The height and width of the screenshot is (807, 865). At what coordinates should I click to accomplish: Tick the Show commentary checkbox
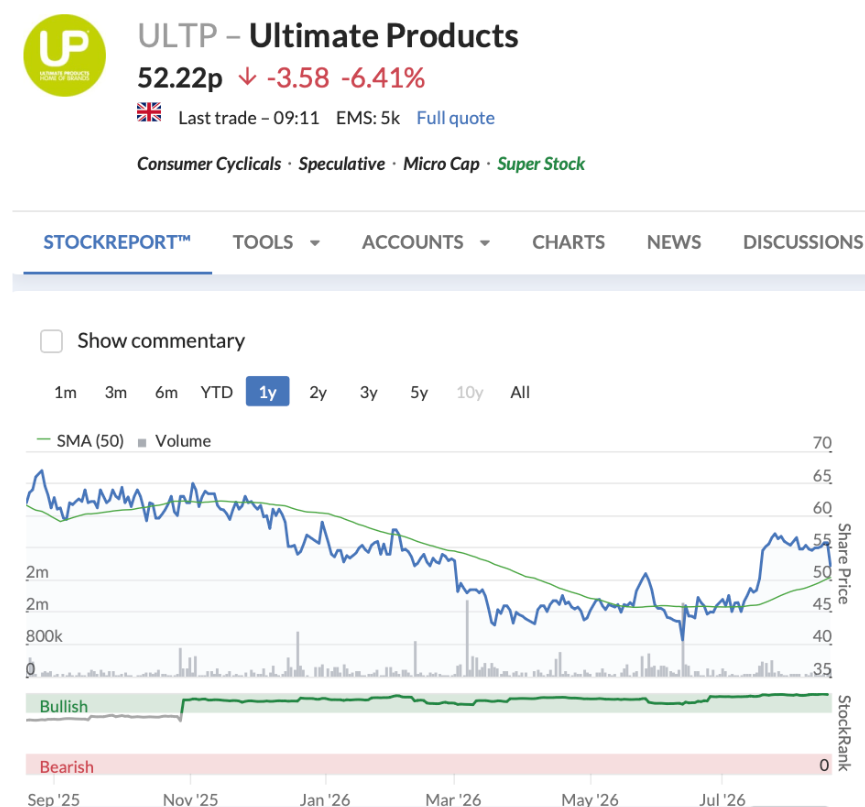click(51, 341)
